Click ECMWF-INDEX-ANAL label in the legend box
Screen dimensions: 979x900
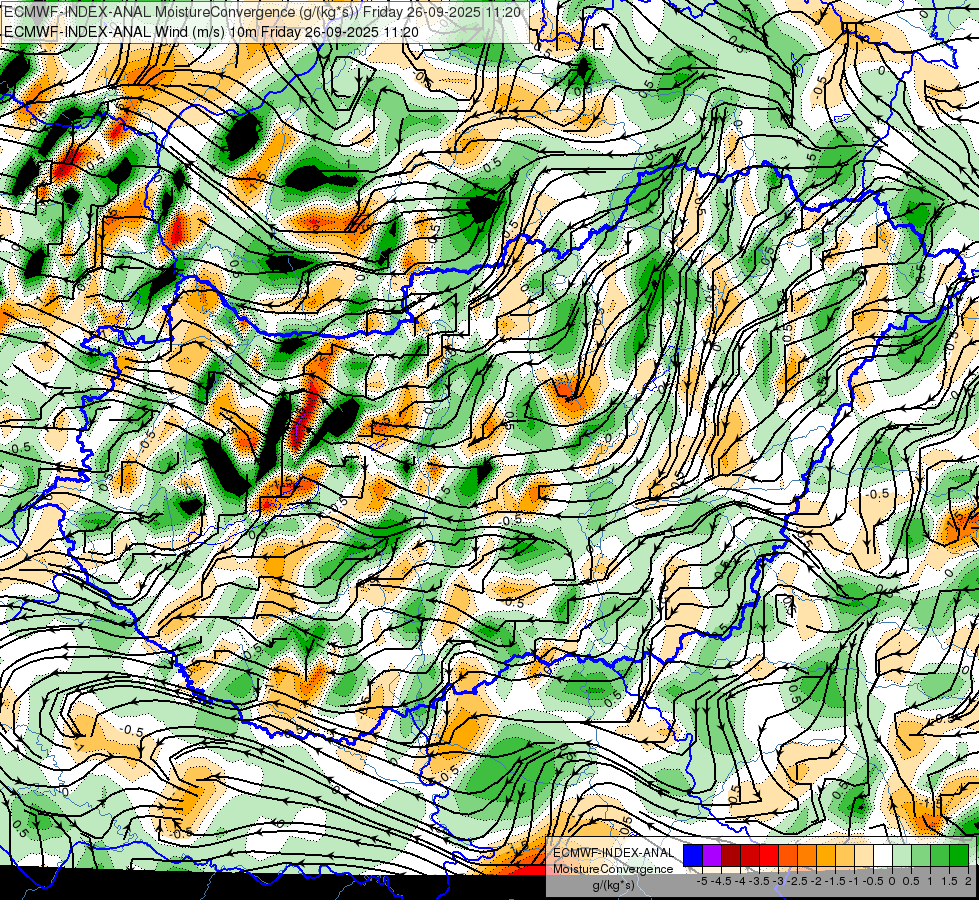tap(613, 853)
